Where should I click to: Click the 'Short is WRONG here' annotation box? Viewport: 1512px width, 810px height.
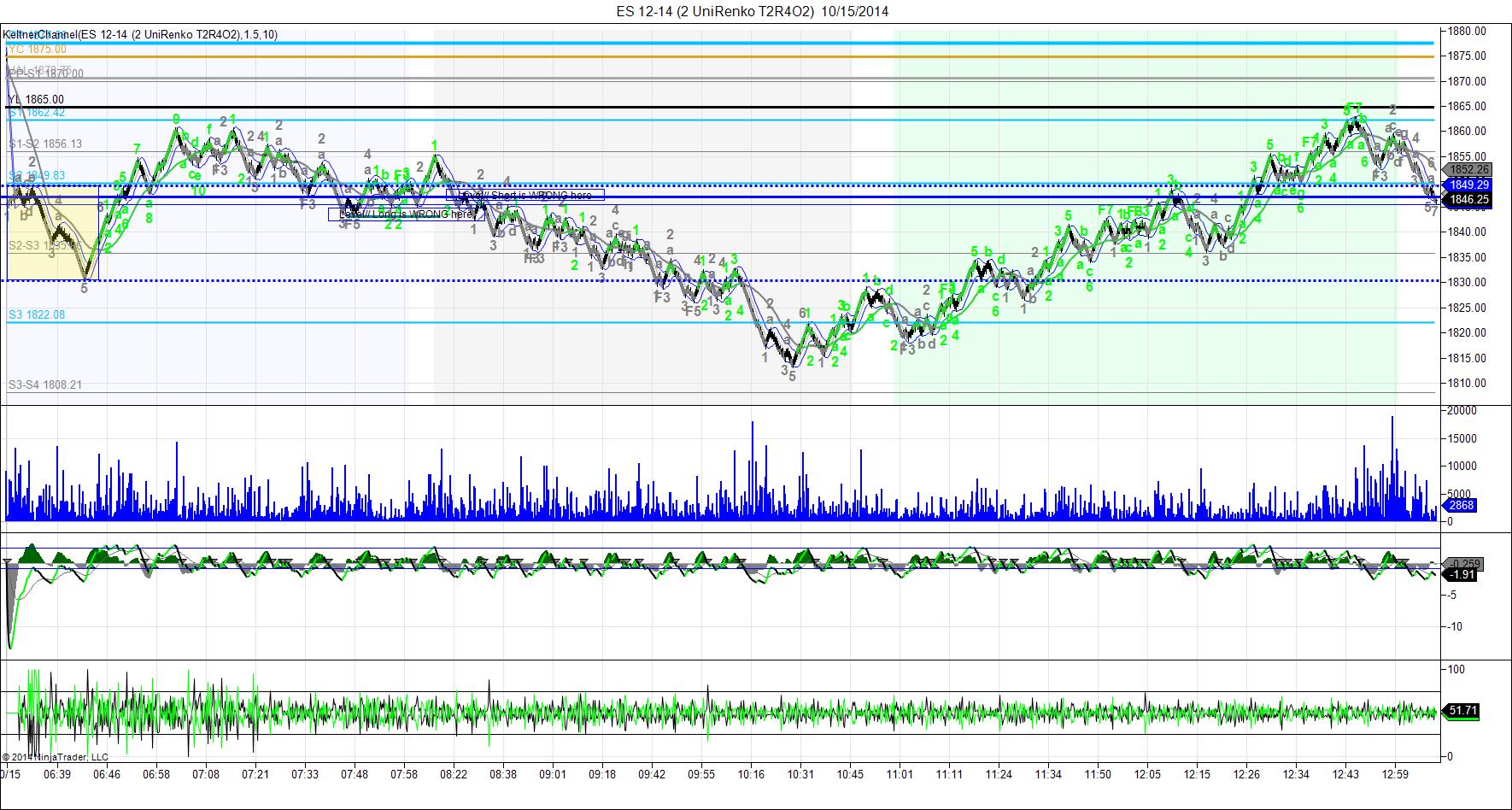(x=525, y=195)
